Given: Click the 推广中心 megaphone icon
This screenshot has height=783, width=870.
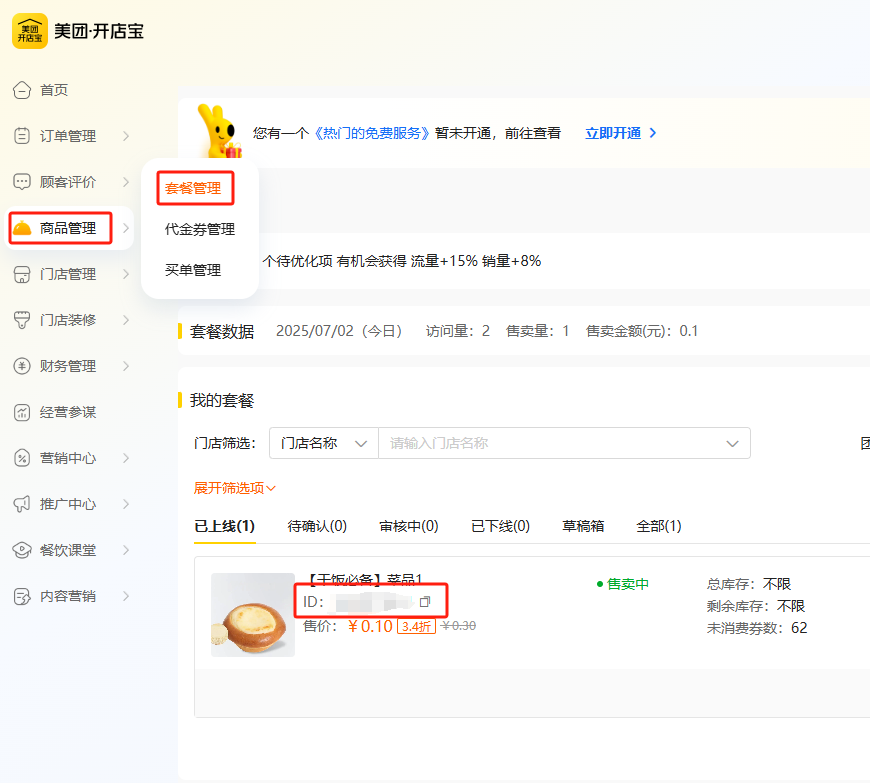Looking at the screenshot, I should (22, 504).
